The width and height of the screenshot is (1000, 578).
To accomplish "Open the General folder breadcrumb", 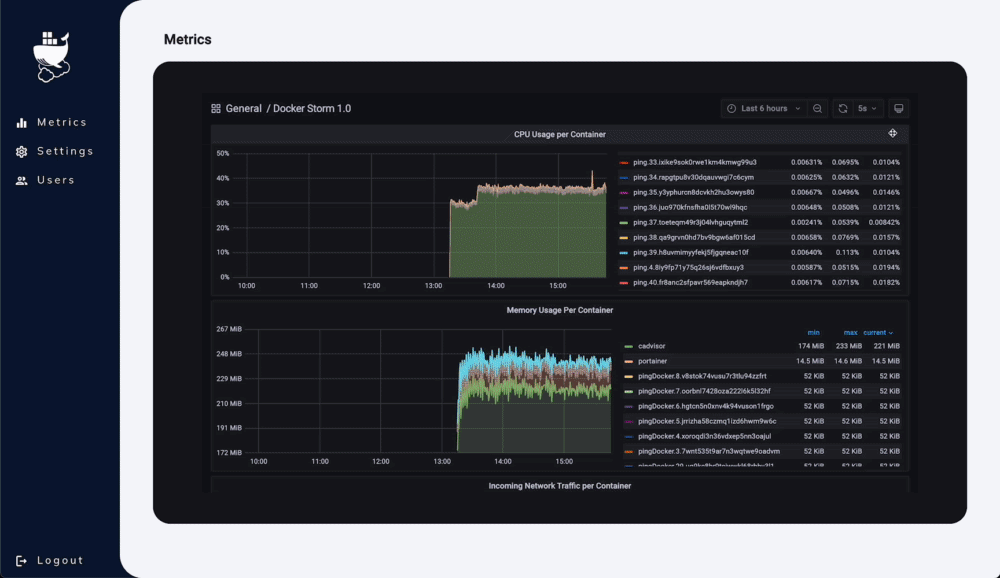I will (244, 108).
